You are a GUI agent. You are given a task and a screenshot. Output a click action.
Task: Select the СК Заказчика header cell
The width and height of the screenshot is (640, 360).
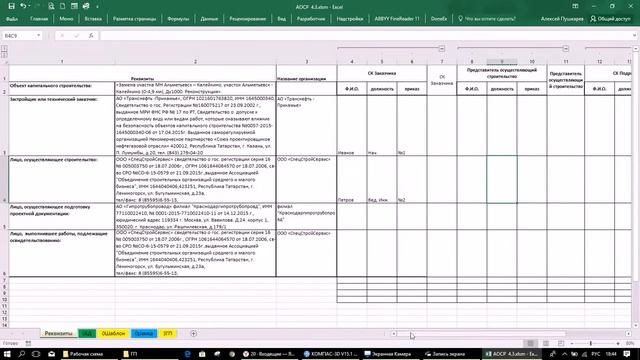(x=382, y=73)
